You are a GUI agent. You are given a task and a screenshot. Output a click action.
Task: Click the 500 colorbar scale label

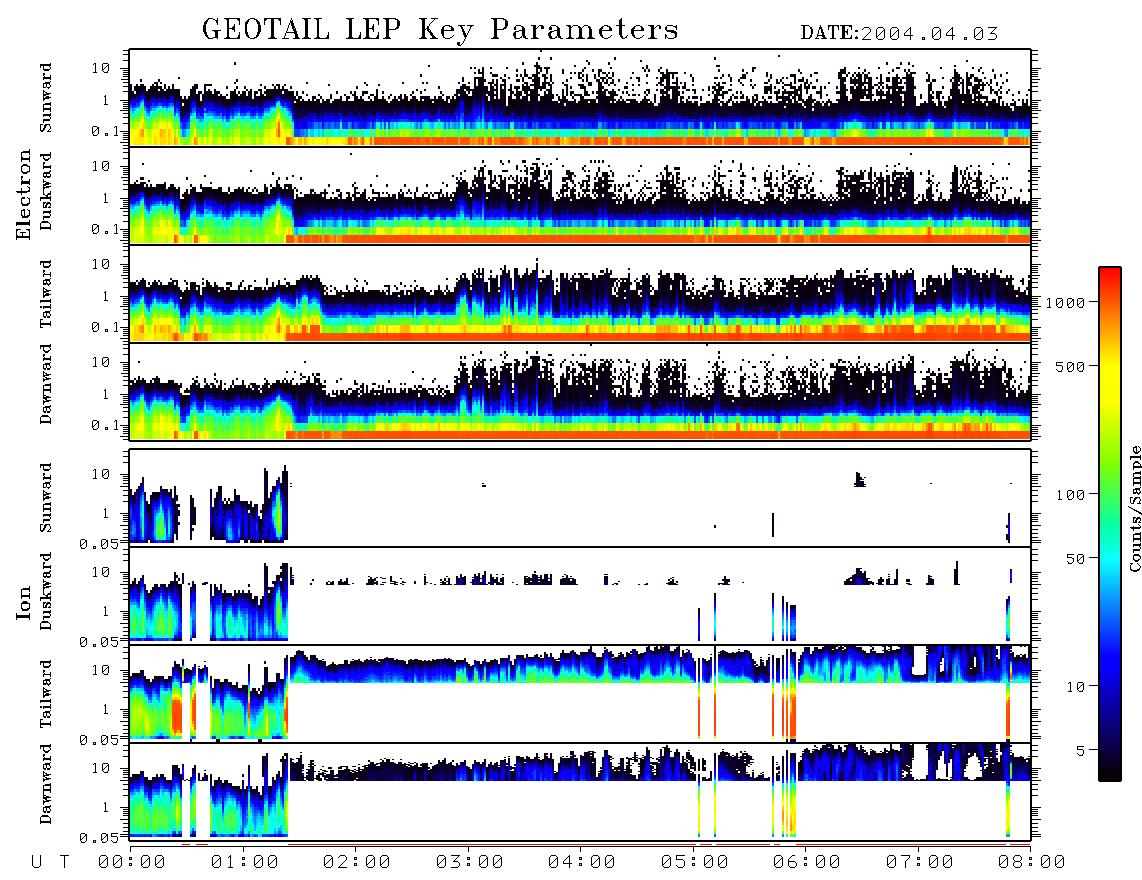click(x=1070, y=366)
